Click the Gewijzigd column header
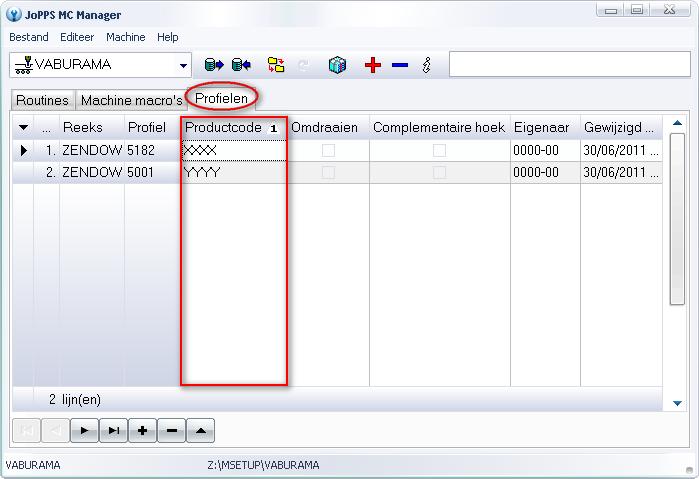The image size is (699, 479). [x=621, y=128]
